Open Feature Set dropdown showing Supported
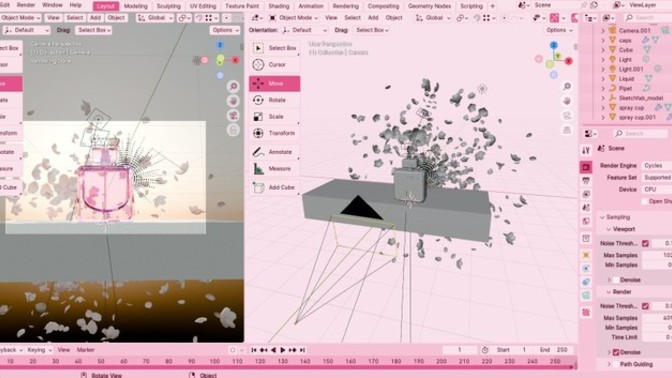672x378 pixels. click(657, 177)
